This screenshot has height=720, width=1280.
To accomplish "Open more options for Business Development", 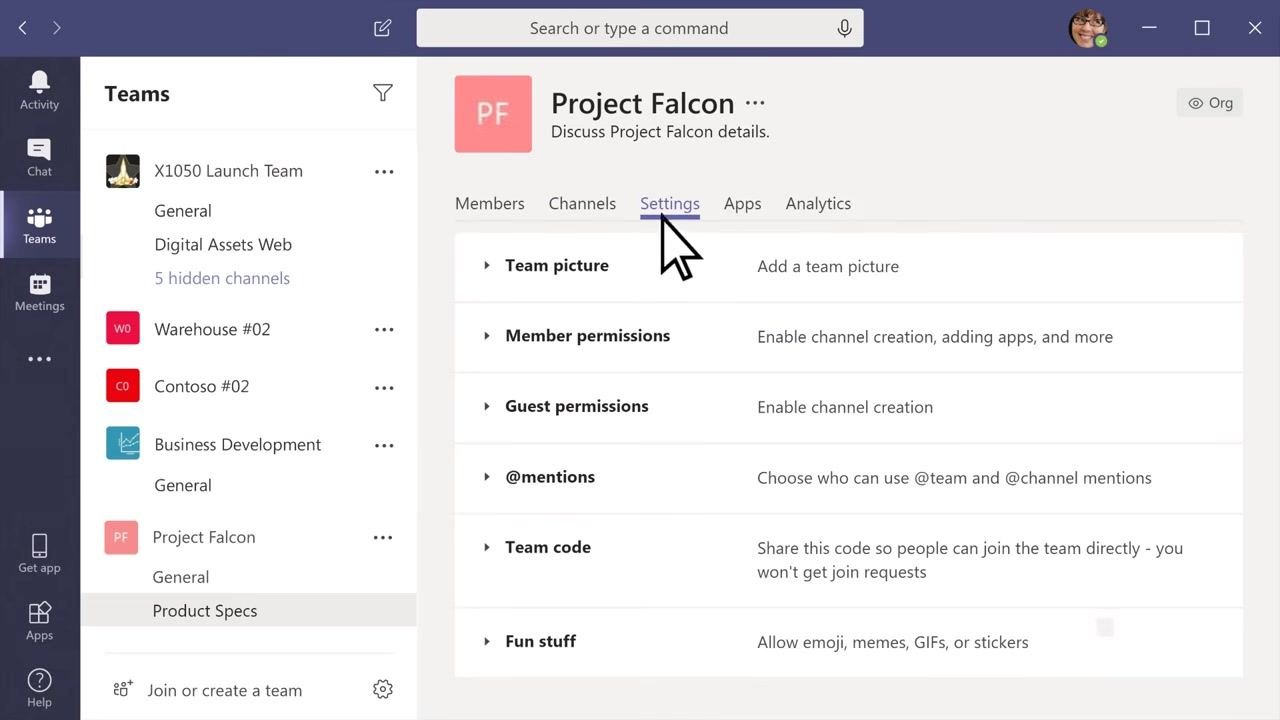I will click(x=384, y=446).
